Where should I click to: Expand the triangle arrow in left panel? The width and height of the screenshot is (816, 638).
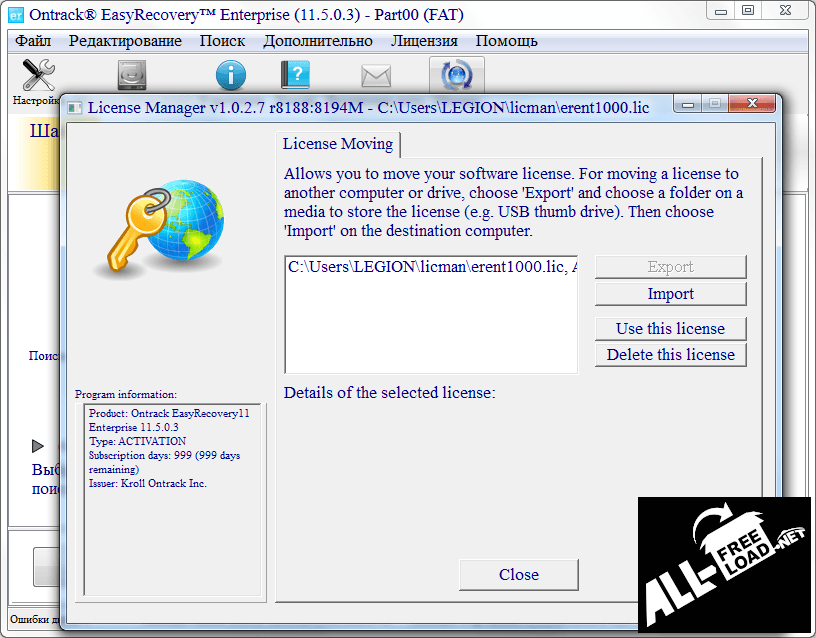click(x=37, y=445)
